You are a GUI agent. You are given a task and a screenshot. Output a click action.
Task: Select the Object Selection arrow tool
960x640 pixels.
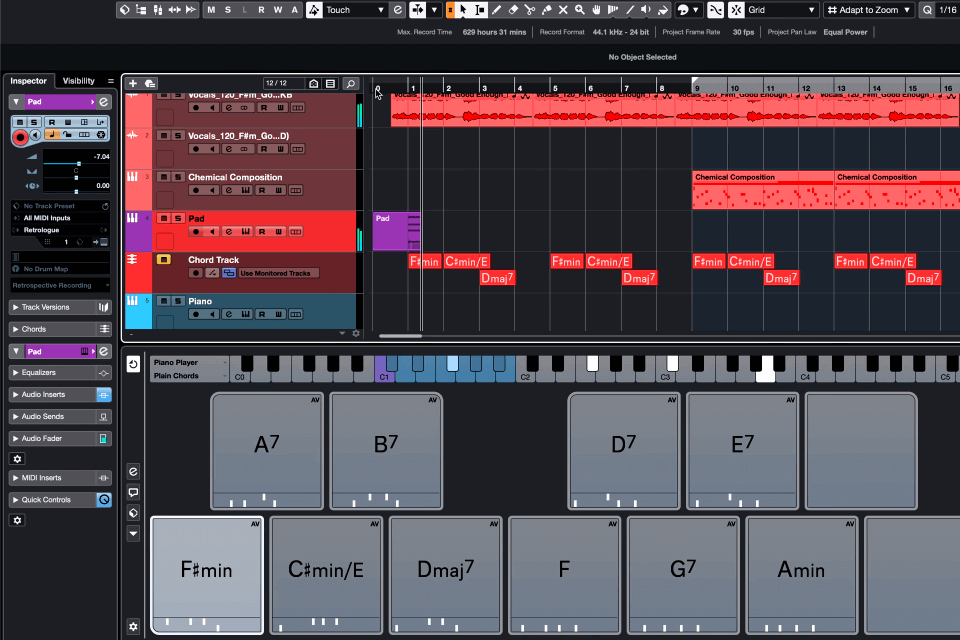point(463,10)
